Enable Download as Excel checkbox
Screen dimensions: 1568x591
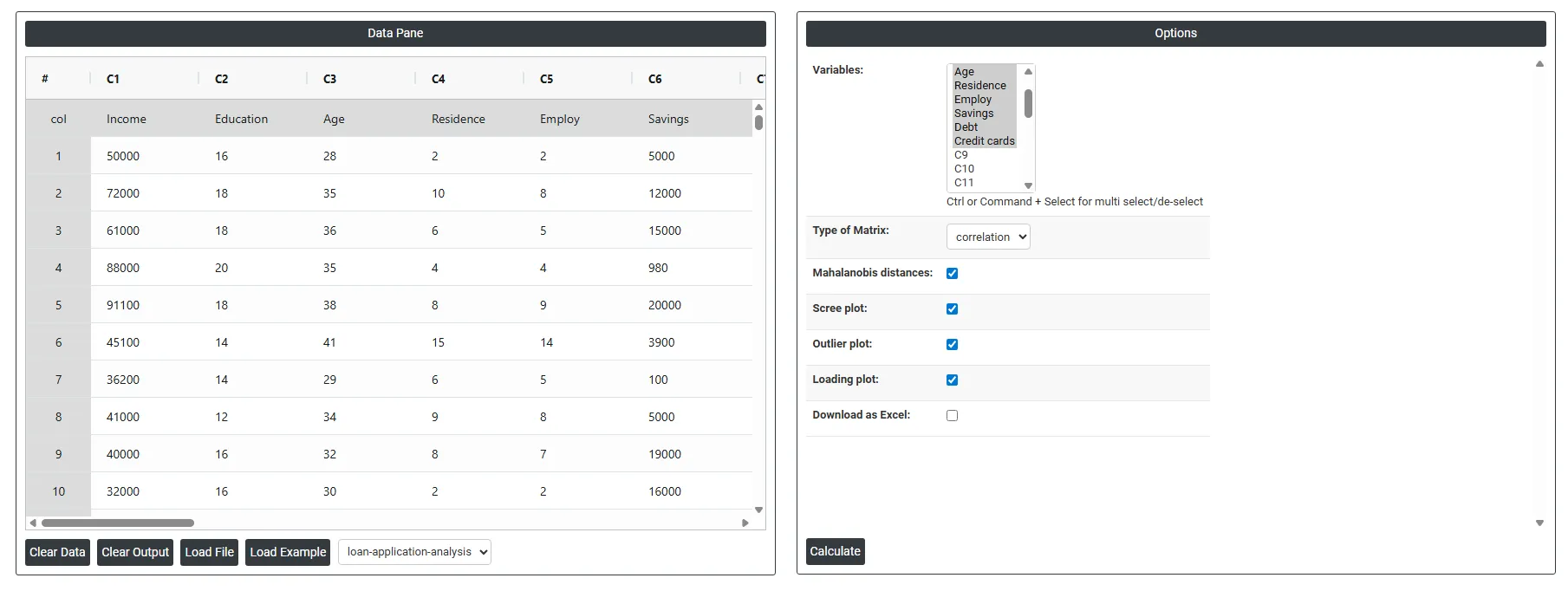(x=952, y=415)
